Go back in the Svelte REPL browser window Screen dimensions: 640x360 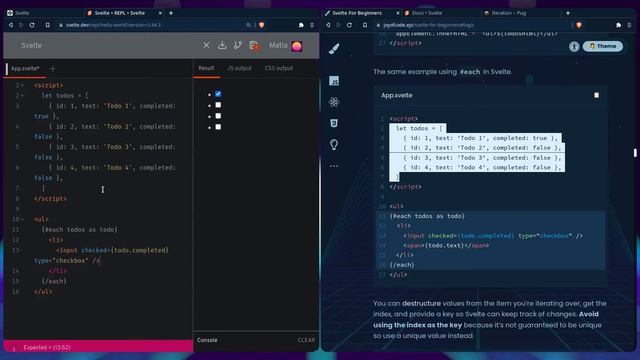click(x=11, y=25)
